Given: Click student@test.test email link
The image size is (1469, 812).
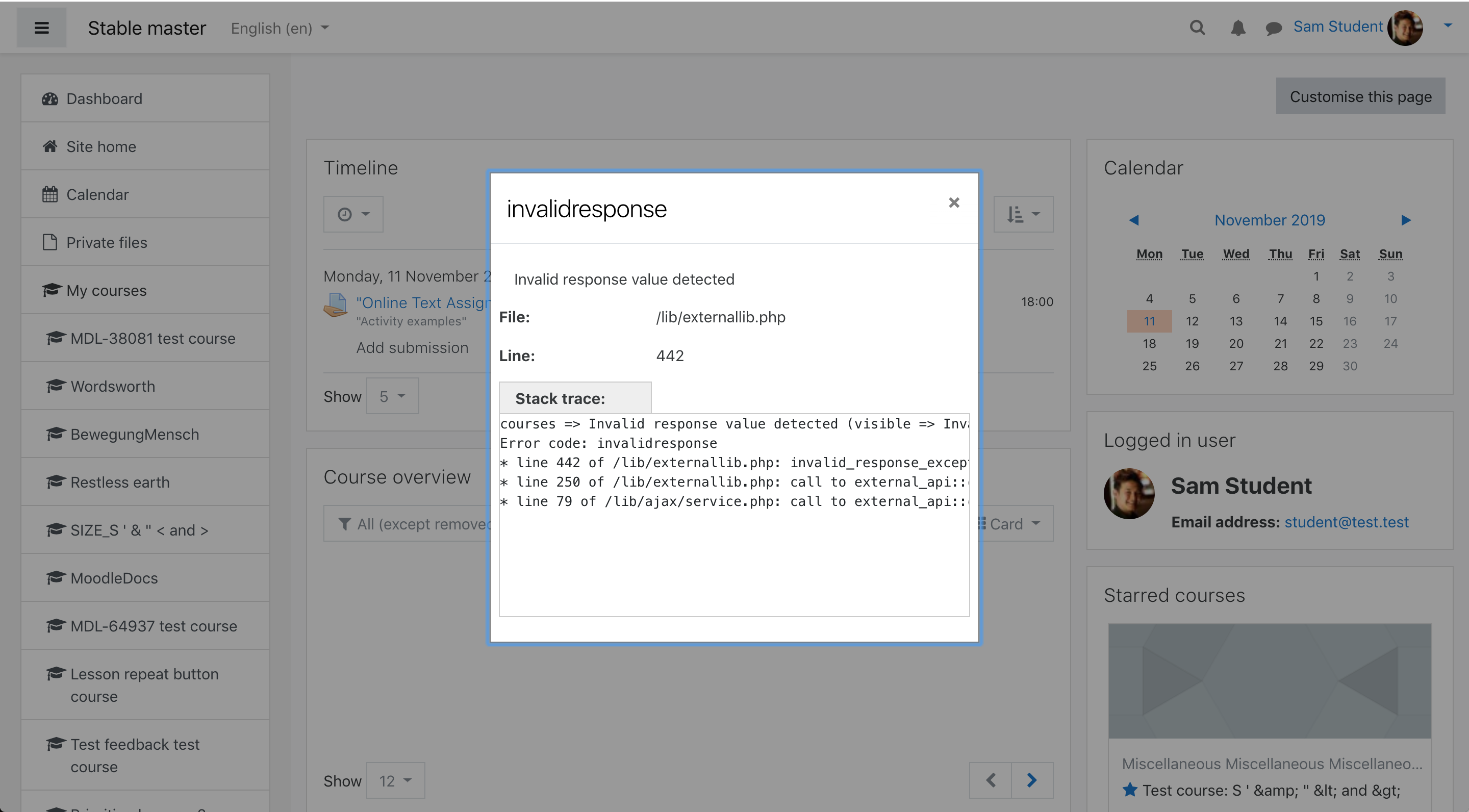Looking at the screenshot, I should point(1346,521).
